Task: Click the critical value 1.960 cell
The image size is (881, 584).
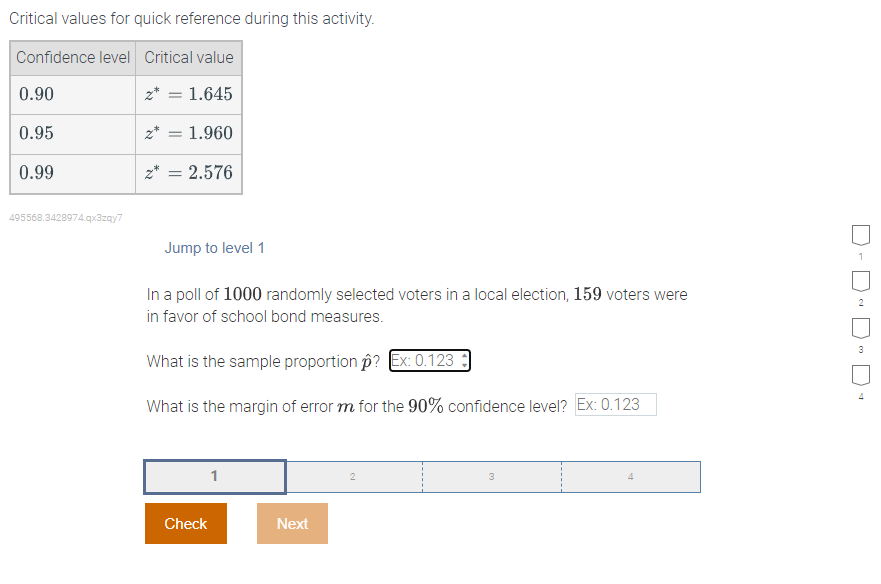Action: point(189,133)
